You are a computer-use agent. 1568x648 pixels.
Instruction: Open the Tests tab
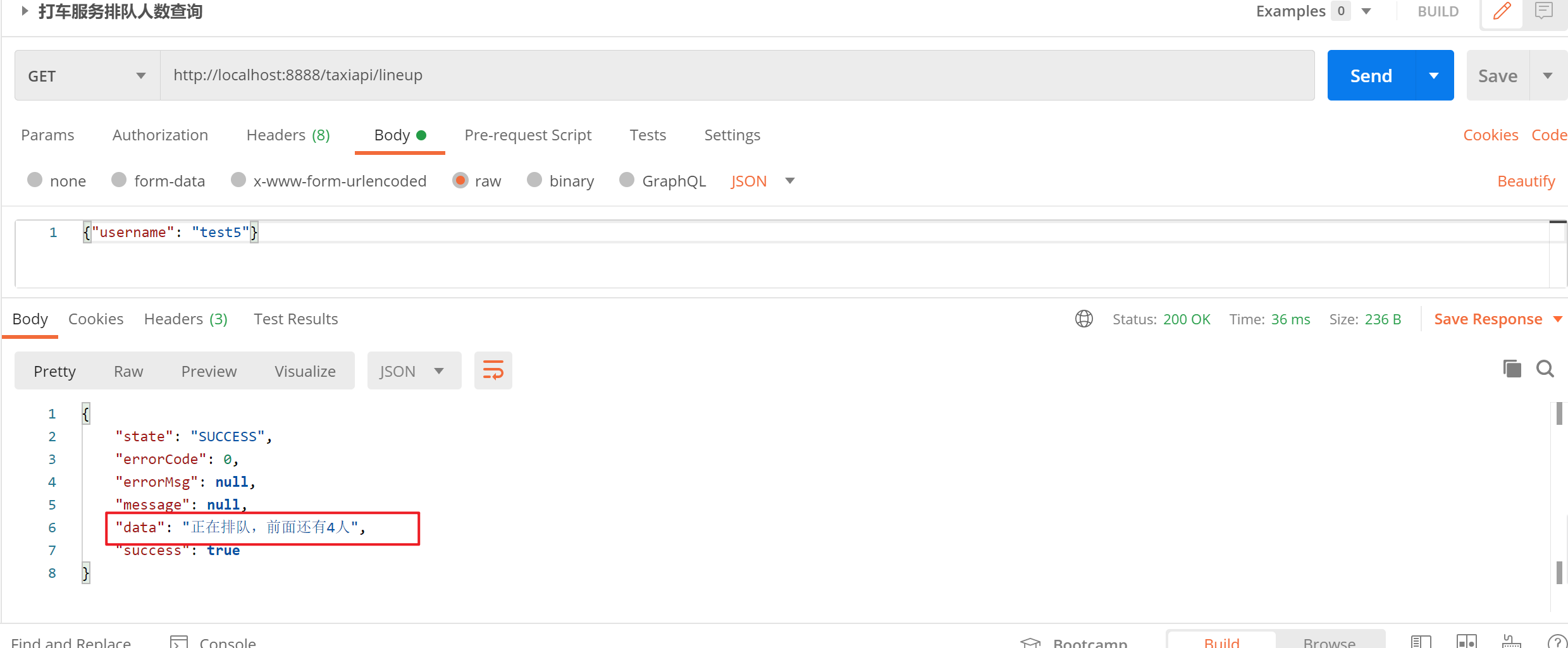[648, 135]
